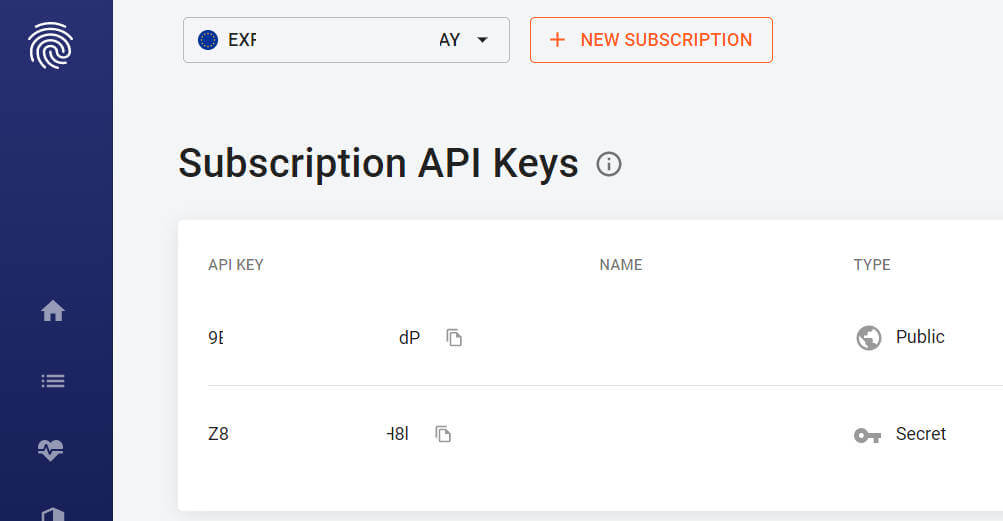Screen dimensions: 1003x521
Task: Copy the Public API key ending in dP
Action: (454, 338)
